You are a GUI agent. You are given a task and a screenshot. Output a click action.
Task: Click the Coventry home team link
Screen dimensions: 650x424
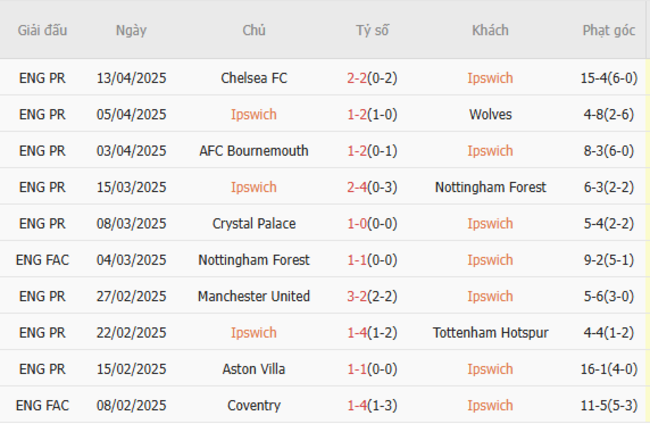click(253, 406)
